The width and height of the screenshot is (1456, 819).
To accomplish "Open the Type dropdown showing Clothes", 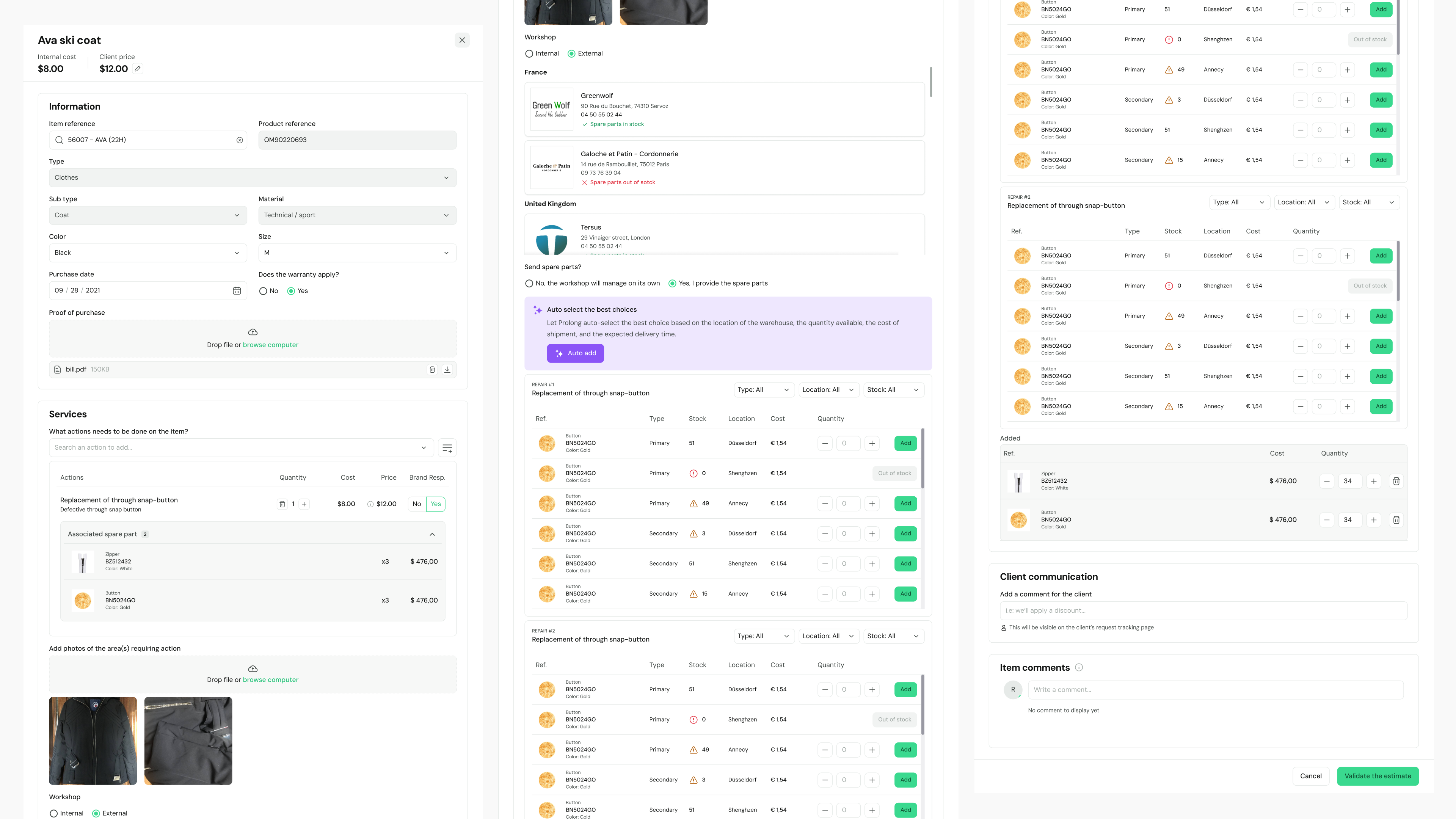I will (253, 177).
